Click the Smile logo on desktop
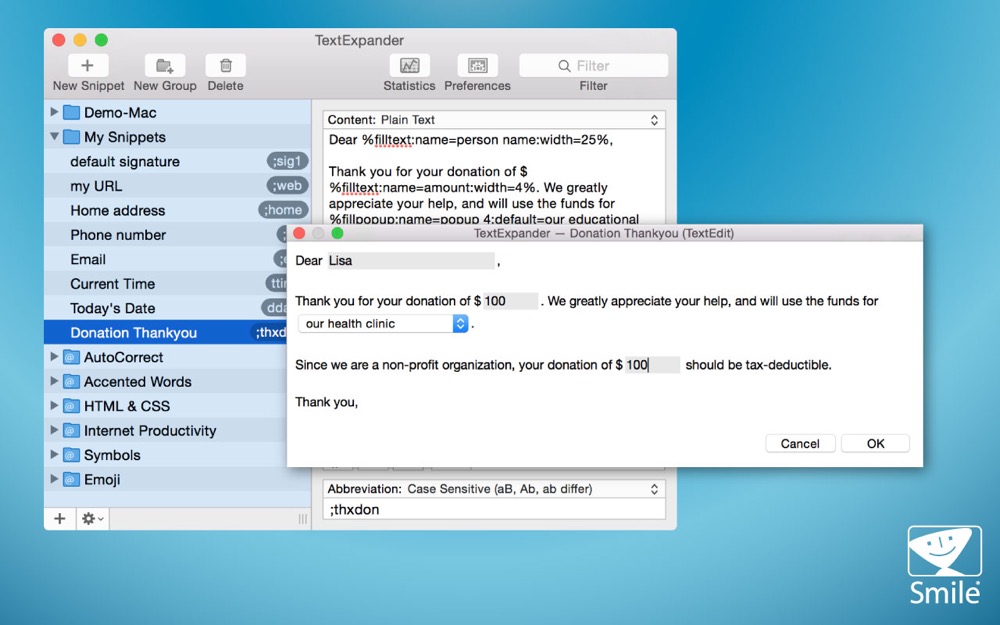1000x625 pixels. pyautogui.click(x=944, y=564)
